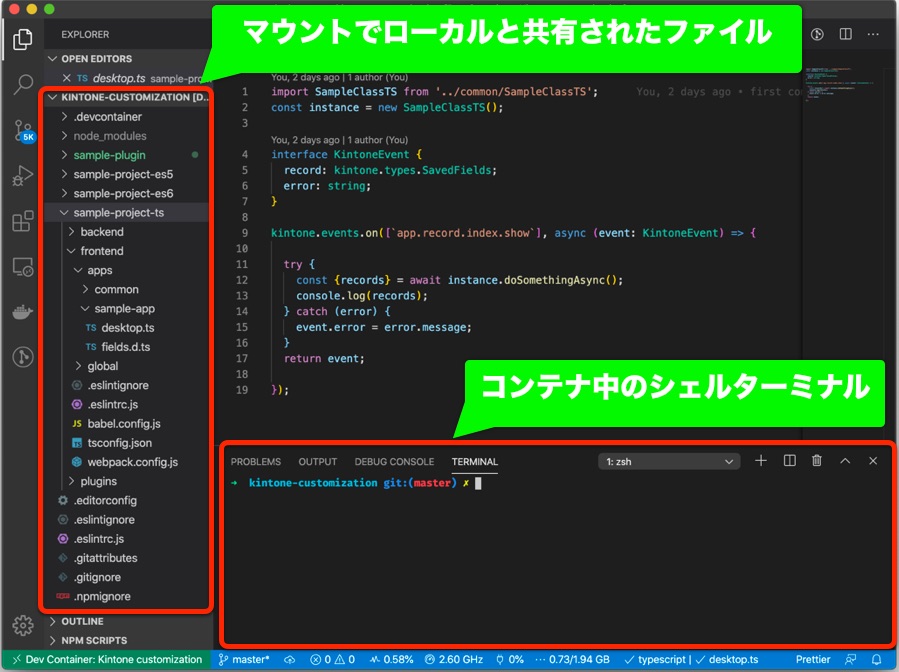Click the sync changes cloud icon
Screen dimensions: 899x672
click(x=290, y=659)
